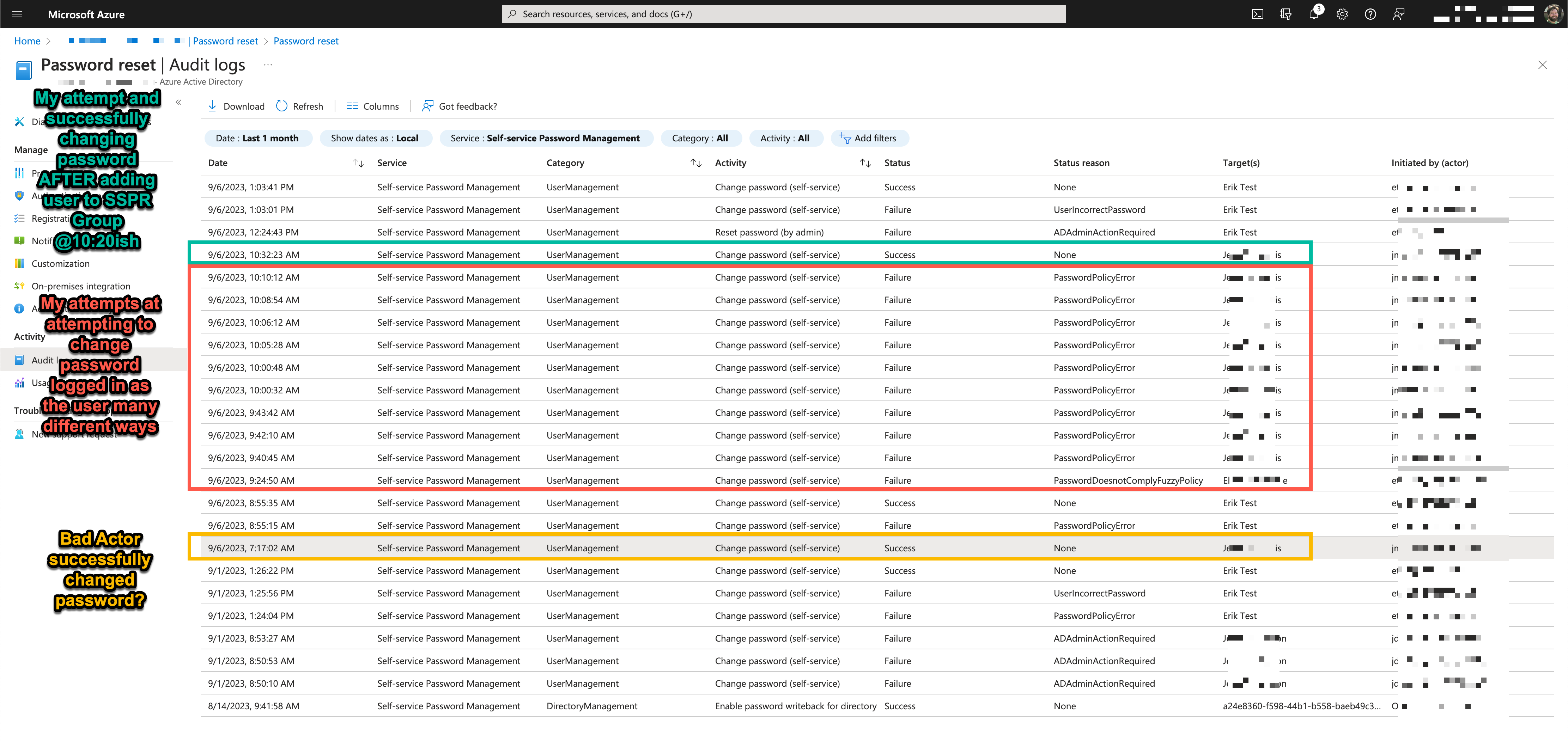1568x741 pixels.
Task: Open the 9/6/2023, 12:24:43 PM Reset password entry
Action: click(876, 232)
